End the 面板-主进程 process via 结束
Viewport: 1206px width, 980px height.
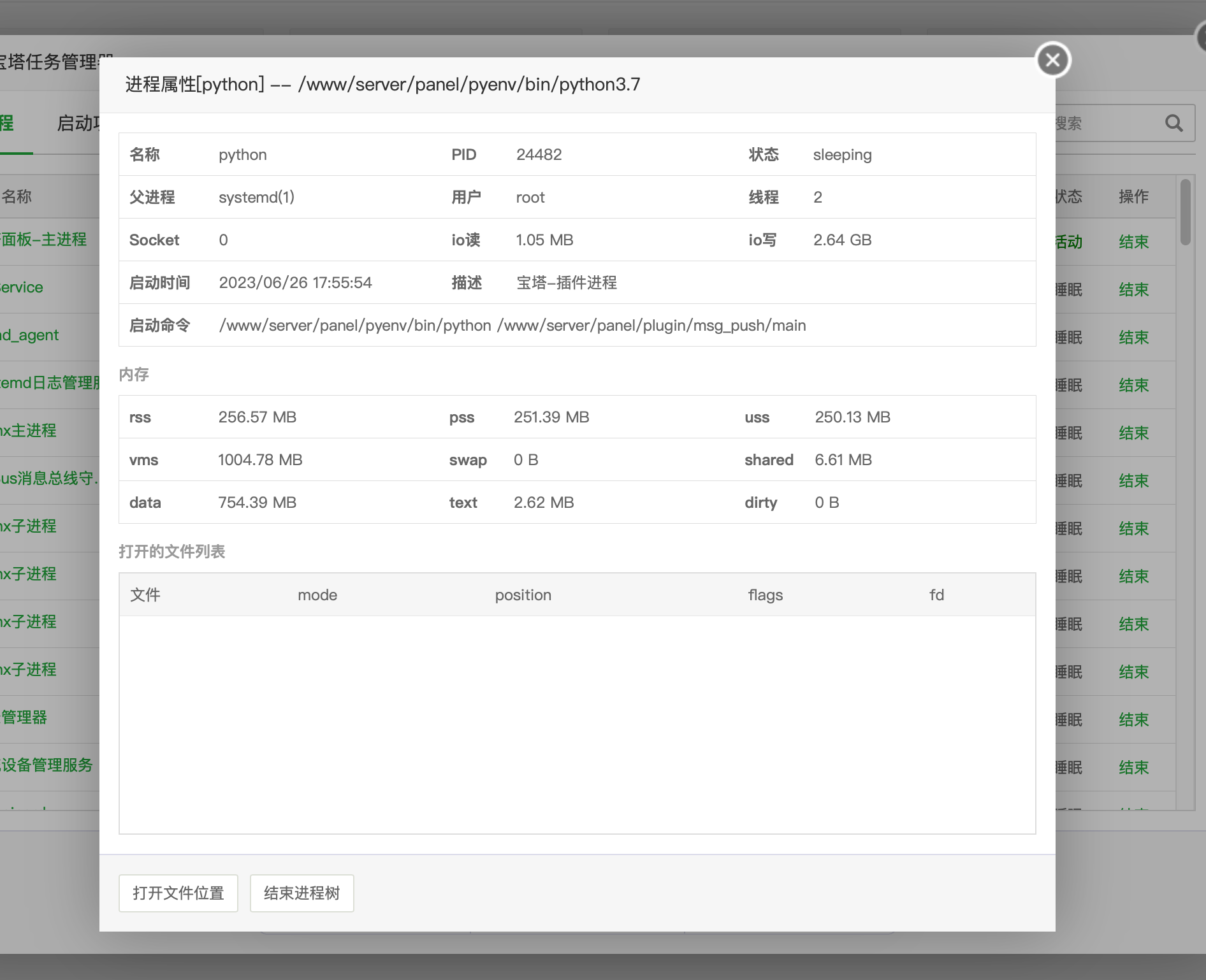[1133, 241]
